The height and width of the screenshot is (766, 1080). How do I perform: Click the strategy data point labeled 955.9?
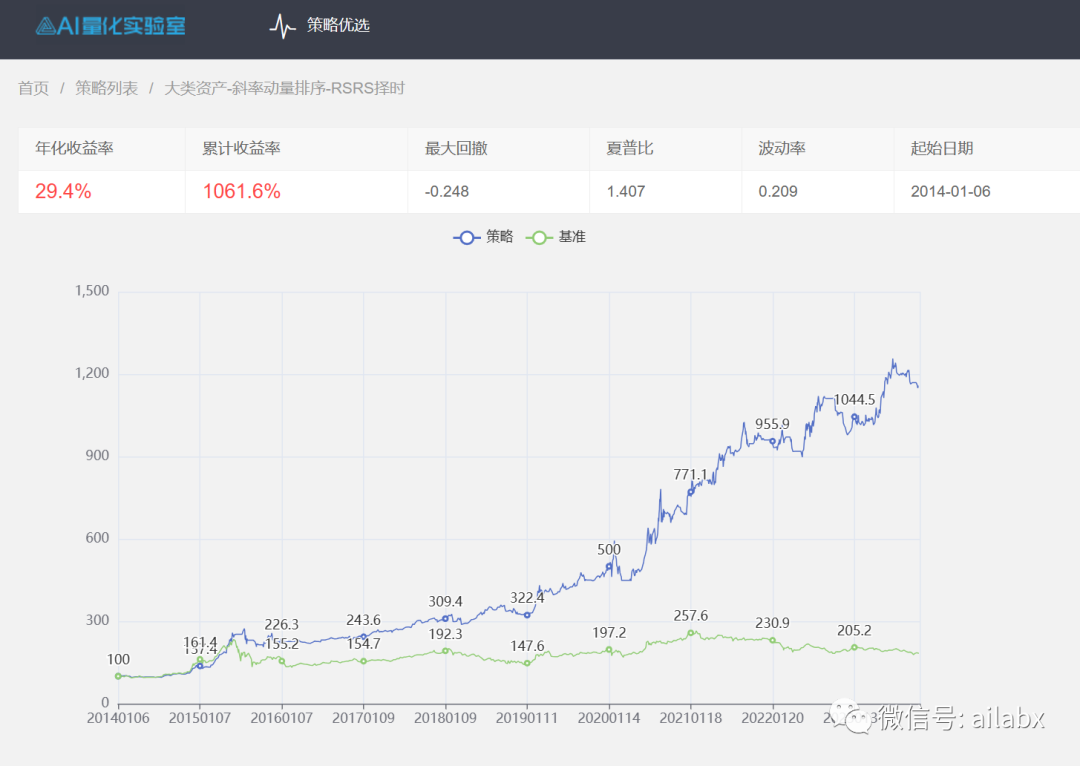pyautogui.click(x=773, y=442)
